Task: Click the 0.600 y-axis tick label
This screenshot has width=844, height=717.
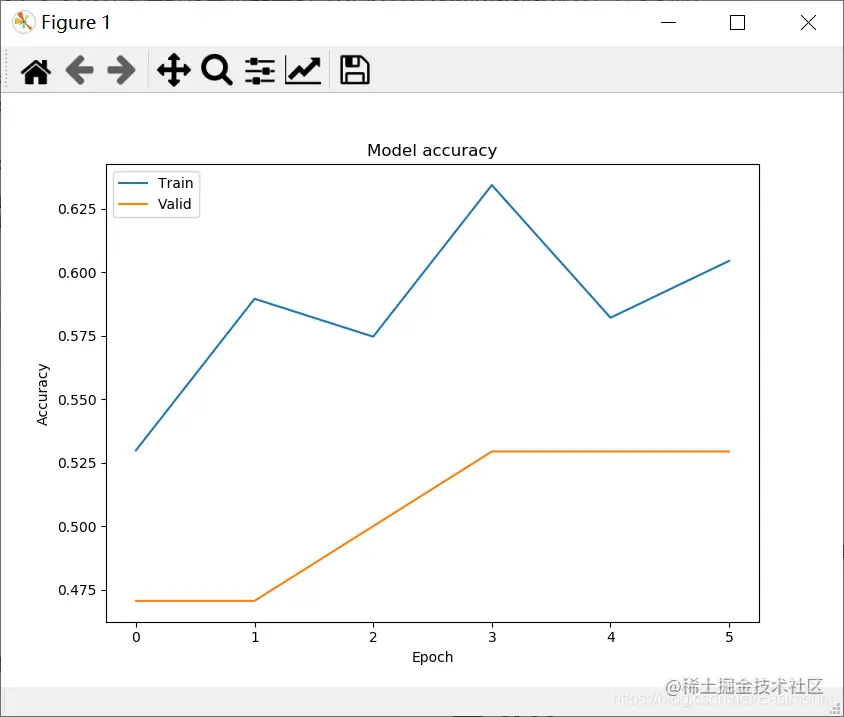Action: pos(77,273)
